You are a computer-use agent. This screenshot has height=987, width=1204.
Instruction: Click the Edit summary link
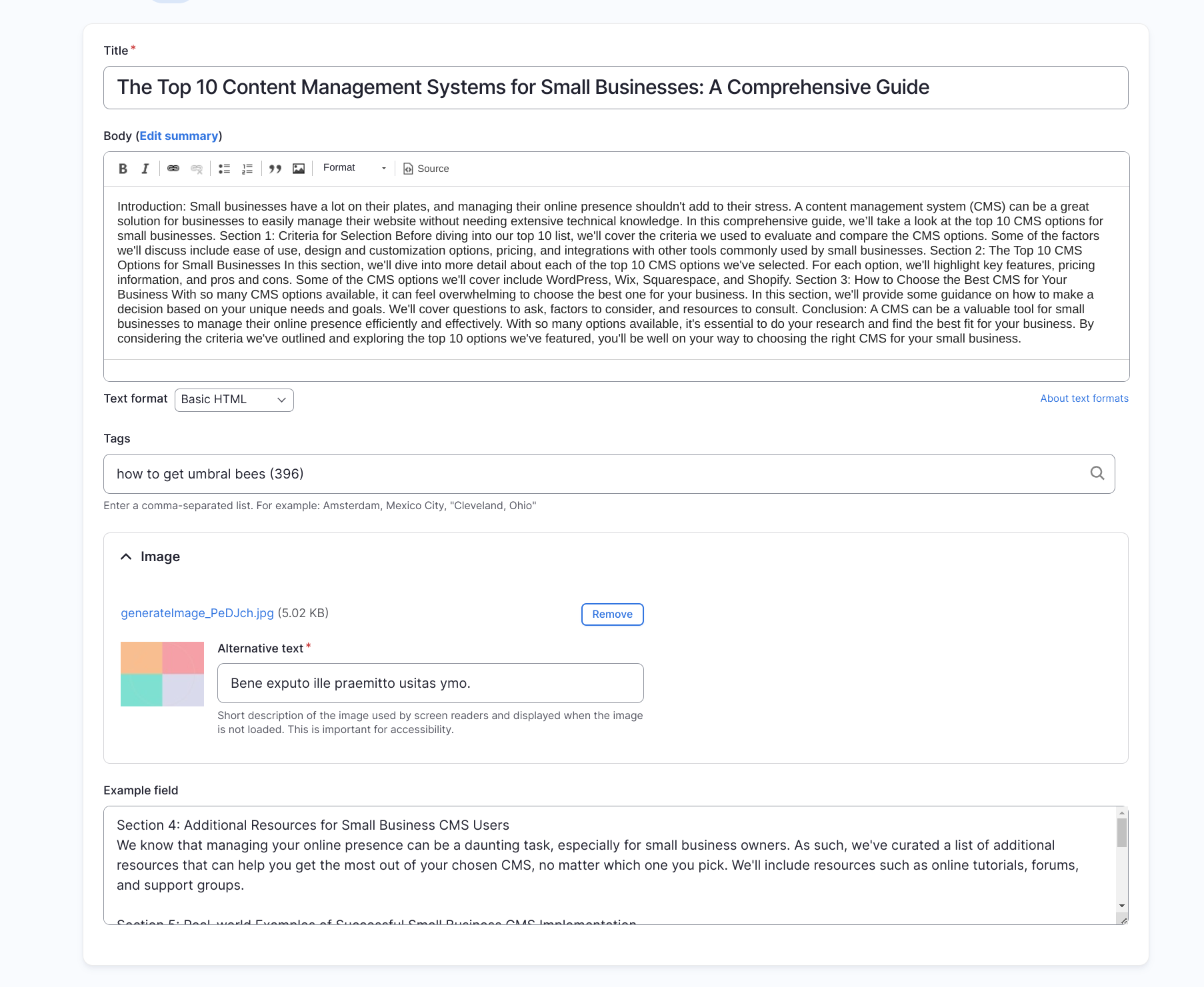179,136
